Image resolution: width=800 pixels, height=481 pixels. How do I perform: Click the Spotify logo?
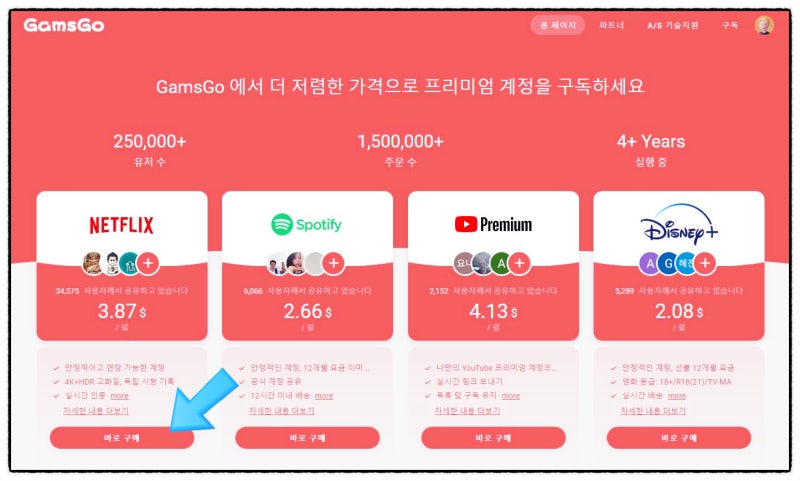(x=307, y=224)
